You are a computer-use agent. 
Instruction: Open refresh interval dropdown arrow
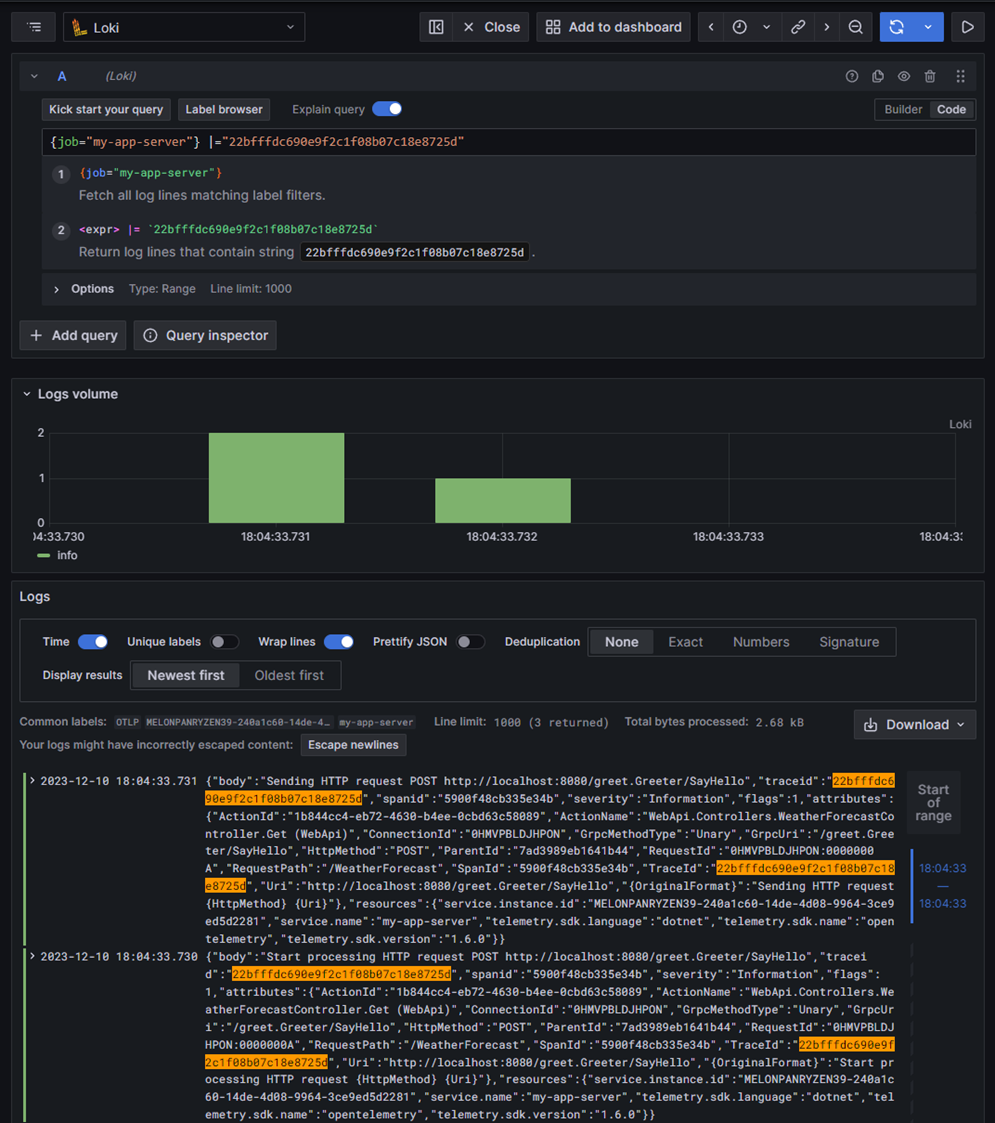click(x=928, y=27)
